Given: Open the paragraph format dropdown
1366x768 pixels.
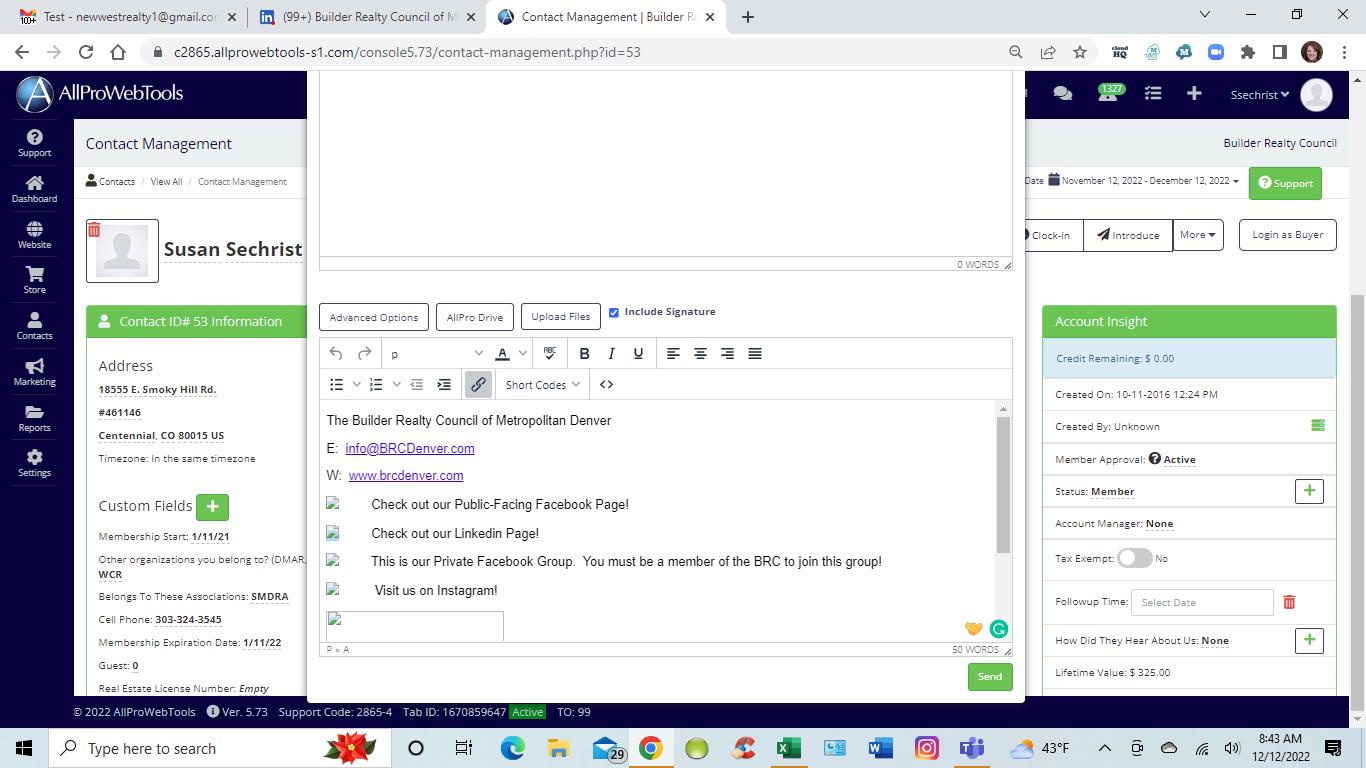Looking at the screenshot, I should coord(436,353).
